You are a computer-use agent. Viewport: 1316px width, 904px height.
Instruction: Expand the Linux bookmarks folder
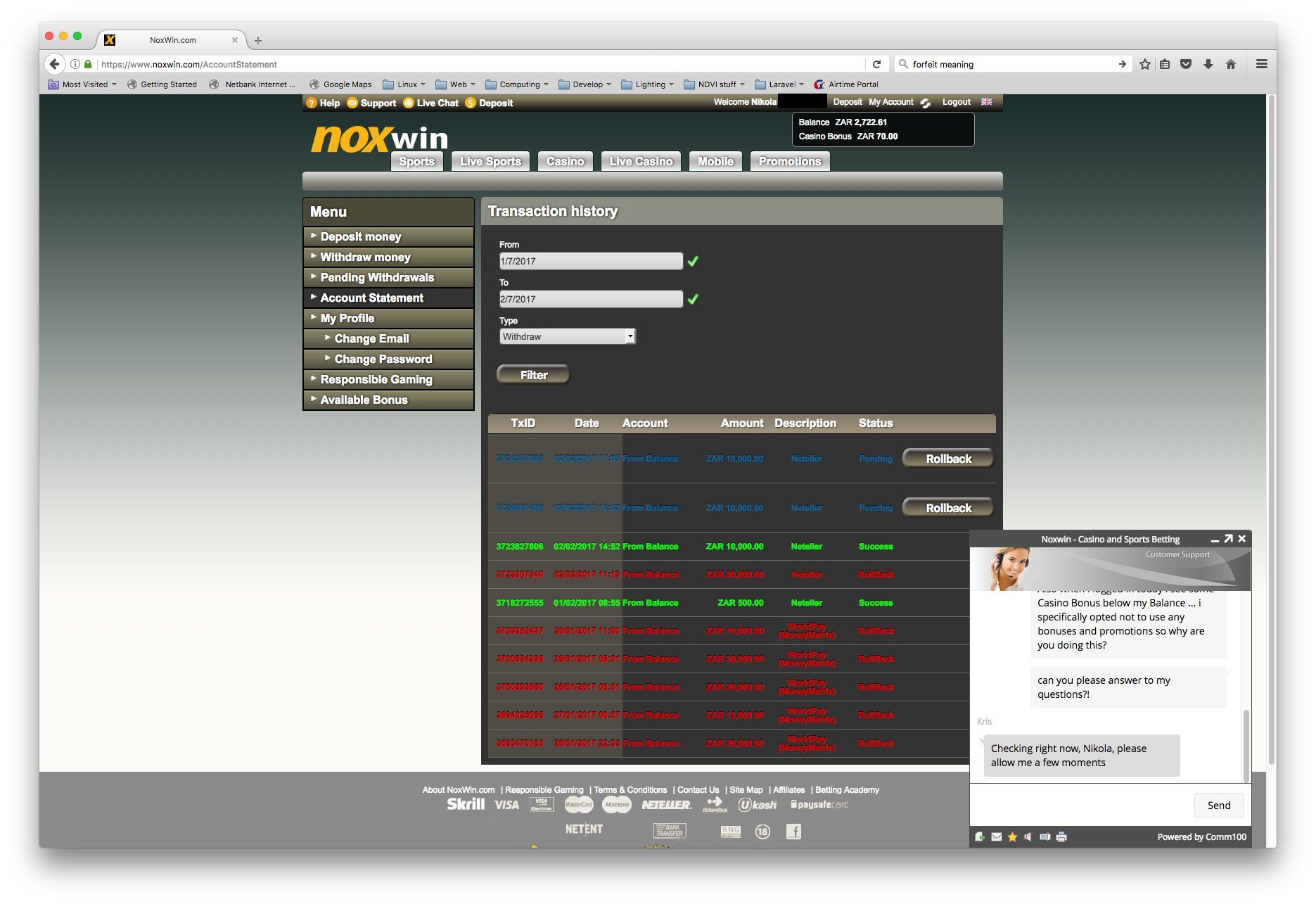(404, 84)
